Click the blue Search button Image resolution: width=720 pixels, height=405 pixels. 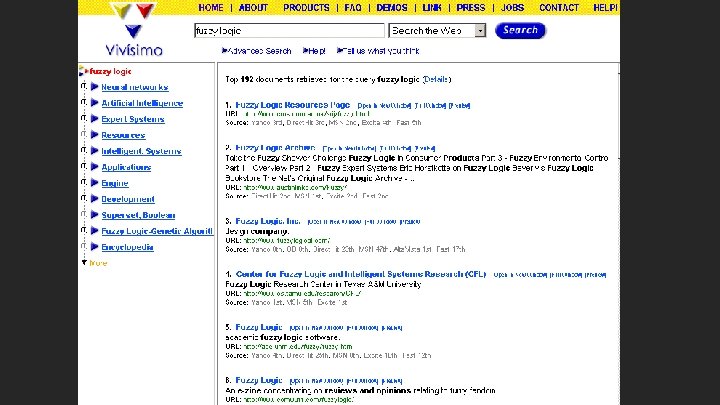pyautogui.click(x=520, y=30)
